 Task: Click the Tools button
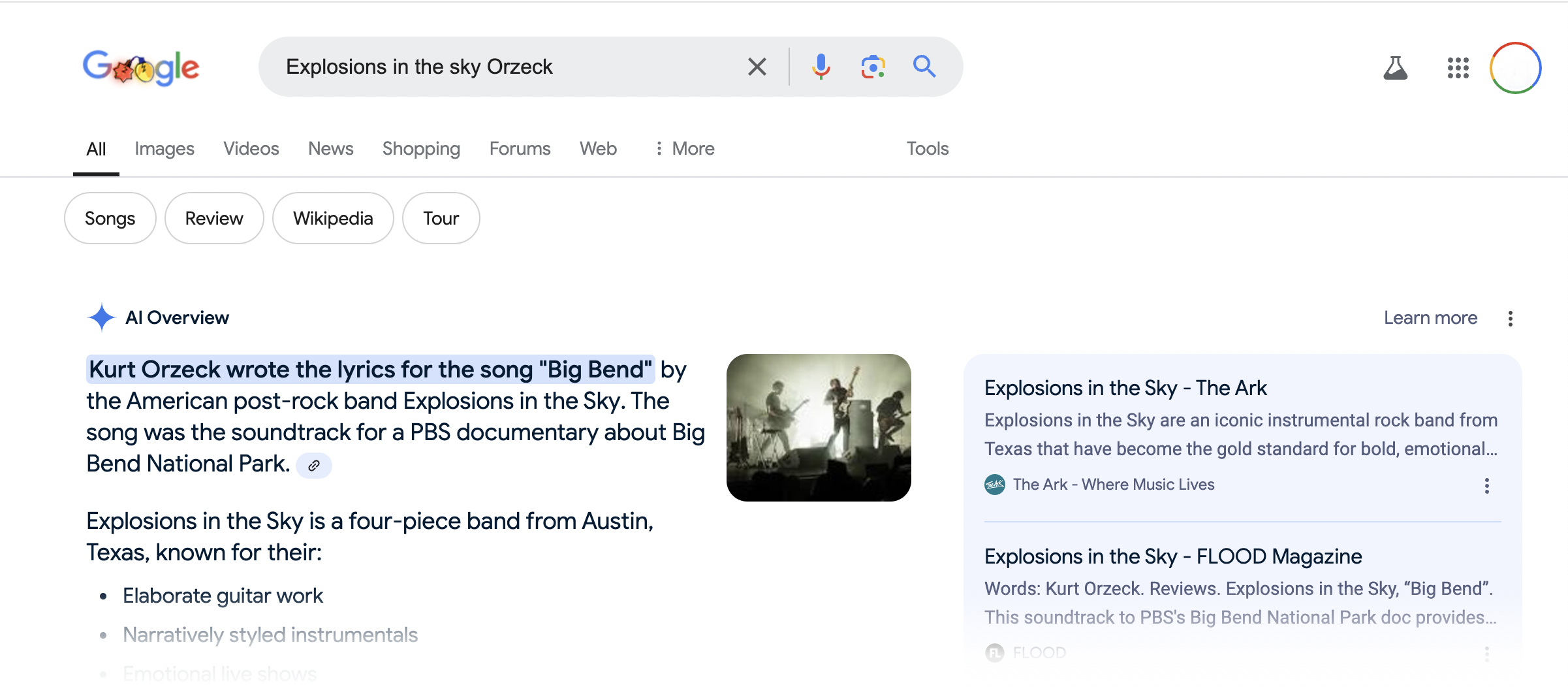point(927,149)
